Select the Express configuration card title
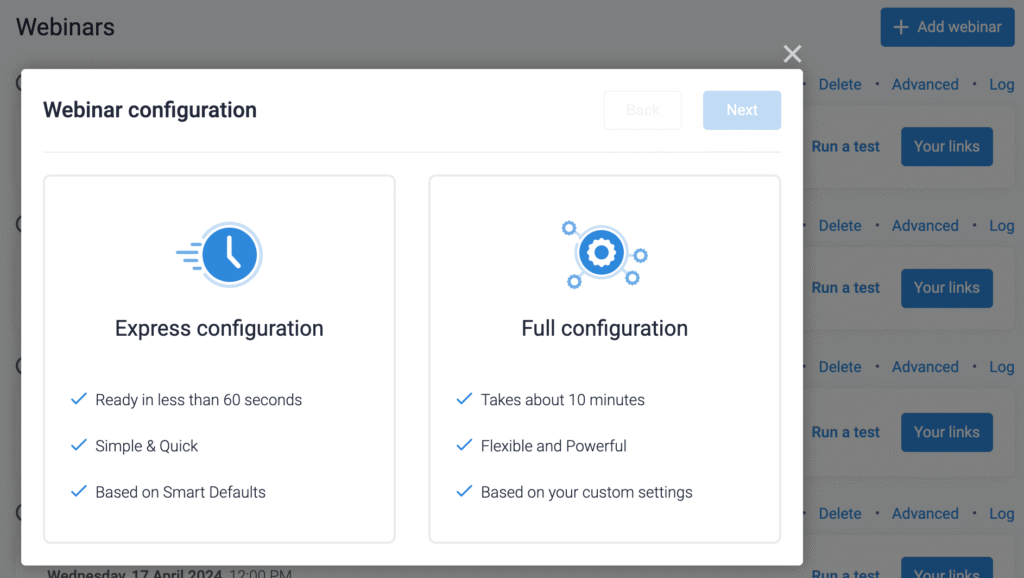The height and width of the screenshot is (578, 1024). point(219,329)
